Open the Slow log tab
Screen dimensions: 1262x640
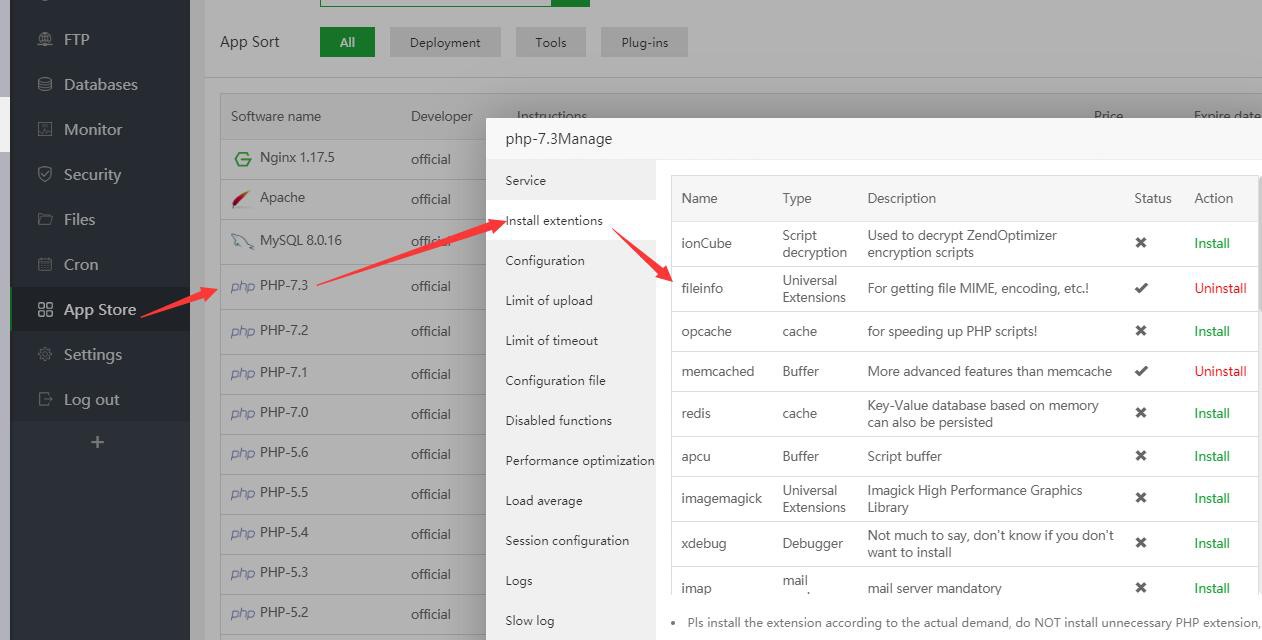(570, 620)
